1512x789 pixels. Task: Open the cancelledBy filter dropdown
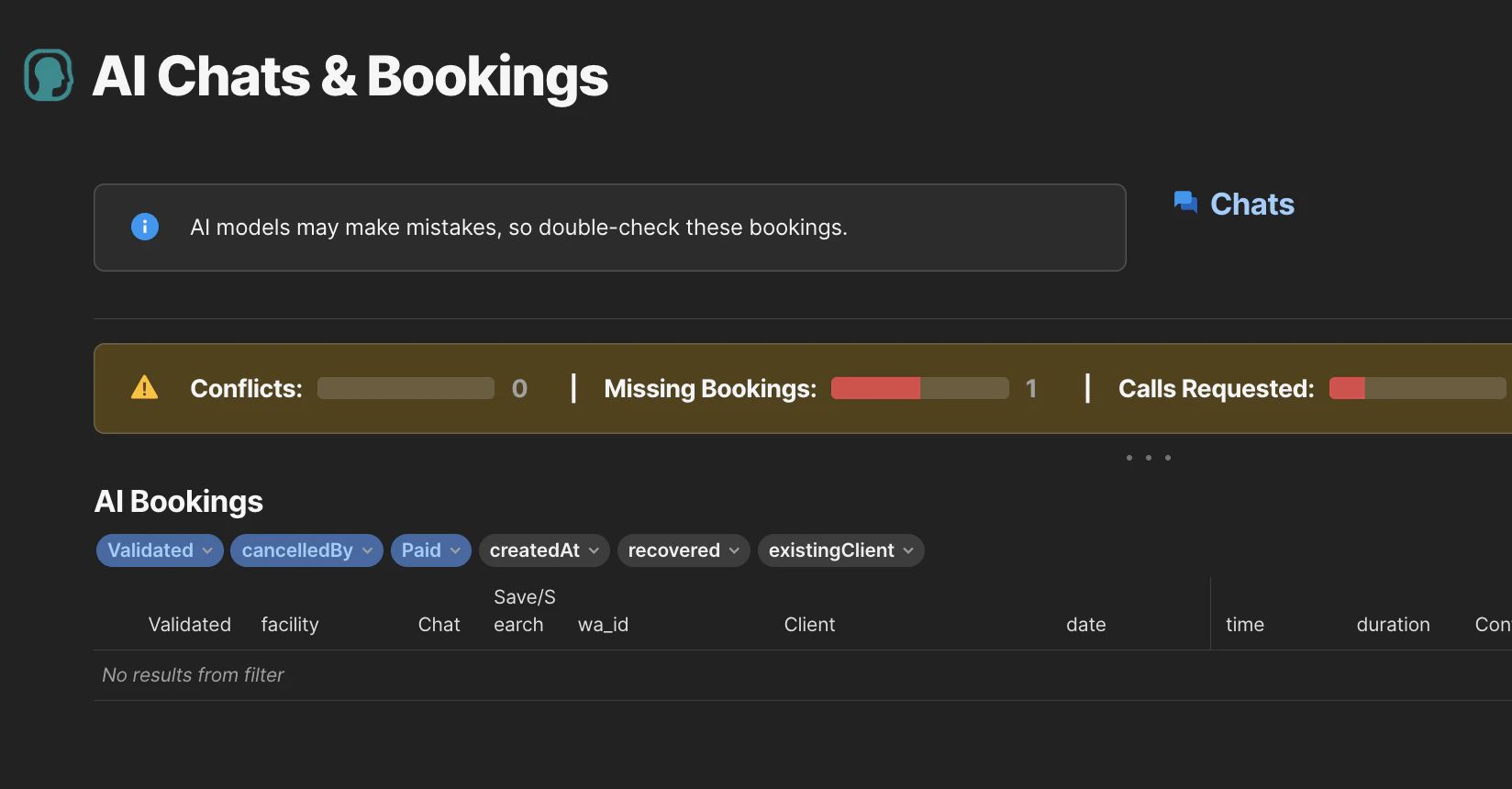pyautogui.click(x=306, y=550)
